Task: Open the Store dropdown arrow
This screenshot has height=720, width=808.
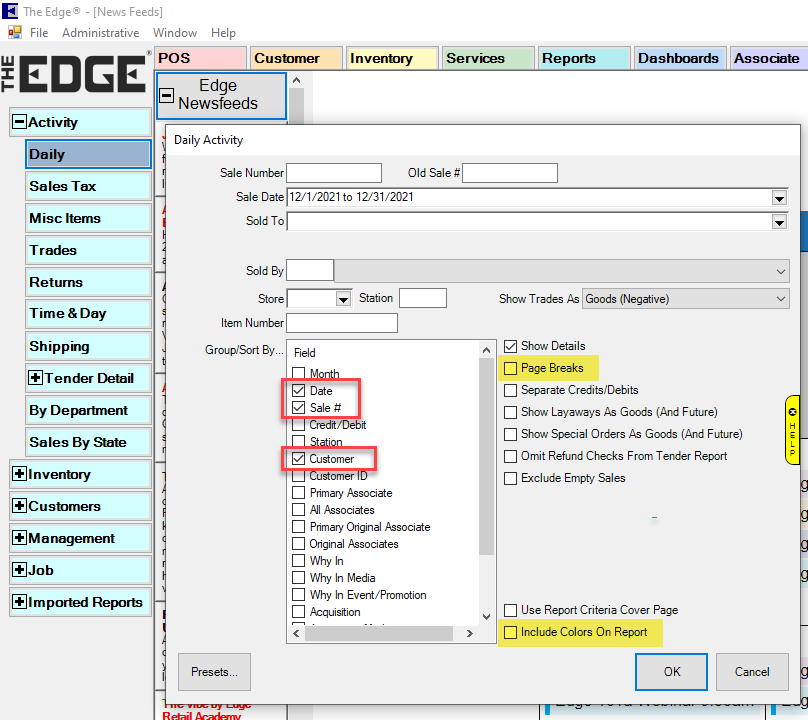Action: [x=343, y=299]
